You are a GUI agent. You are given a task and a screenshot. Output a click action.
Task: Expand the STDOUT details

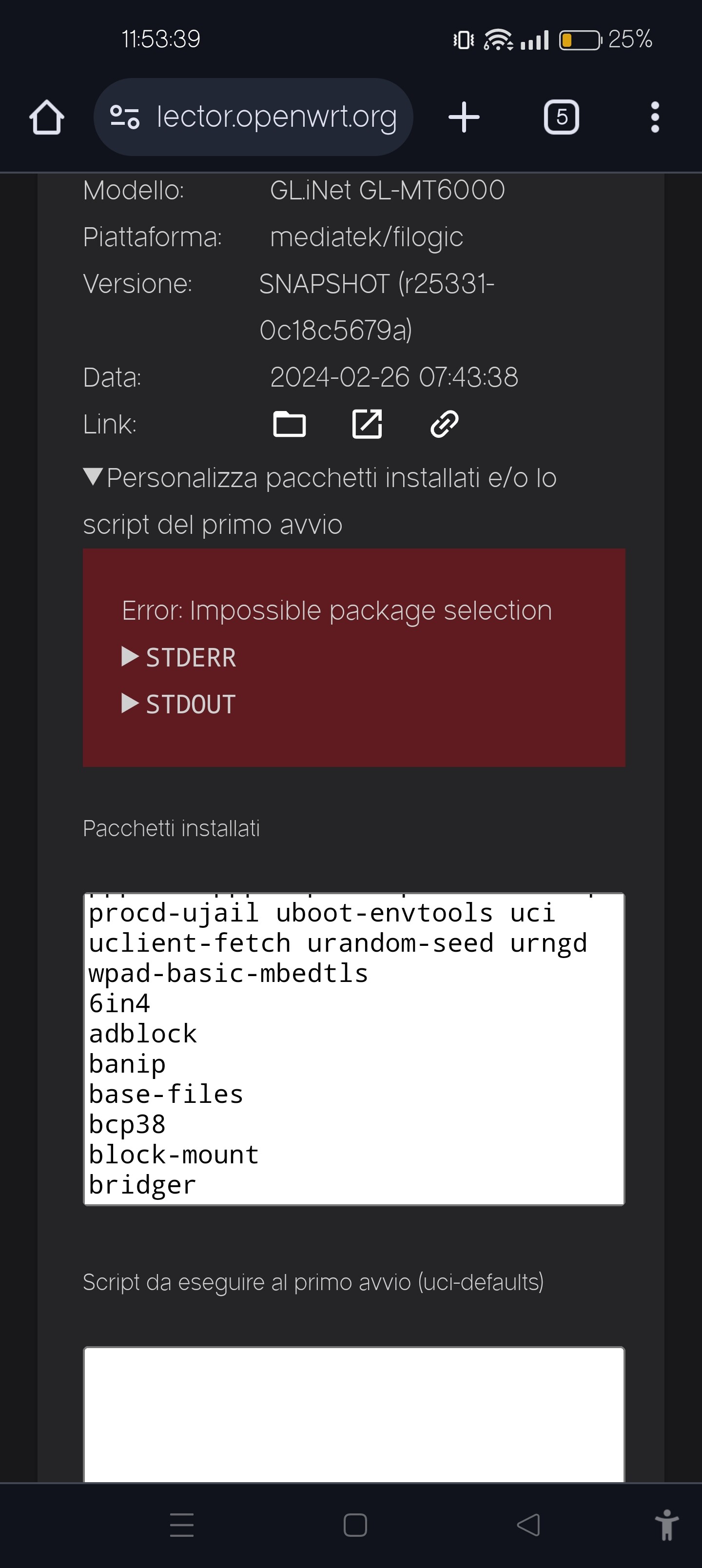(x=179, y=704)
